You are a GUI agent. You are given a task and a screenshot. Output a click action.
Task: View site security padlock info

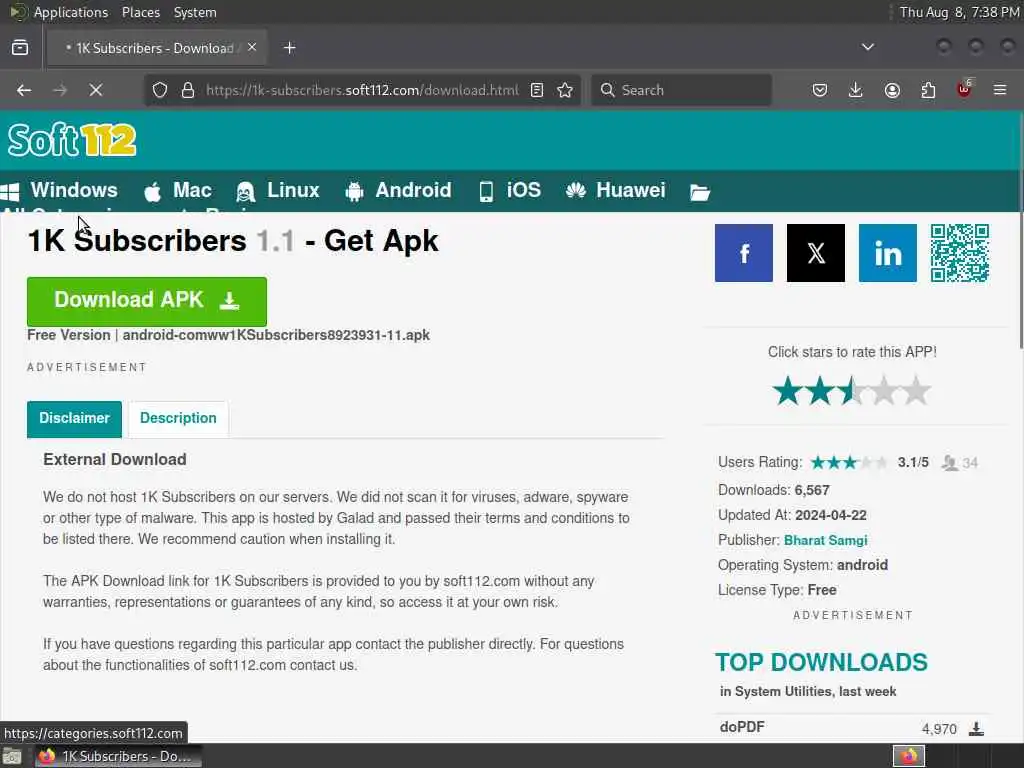[x=188, y=90]
